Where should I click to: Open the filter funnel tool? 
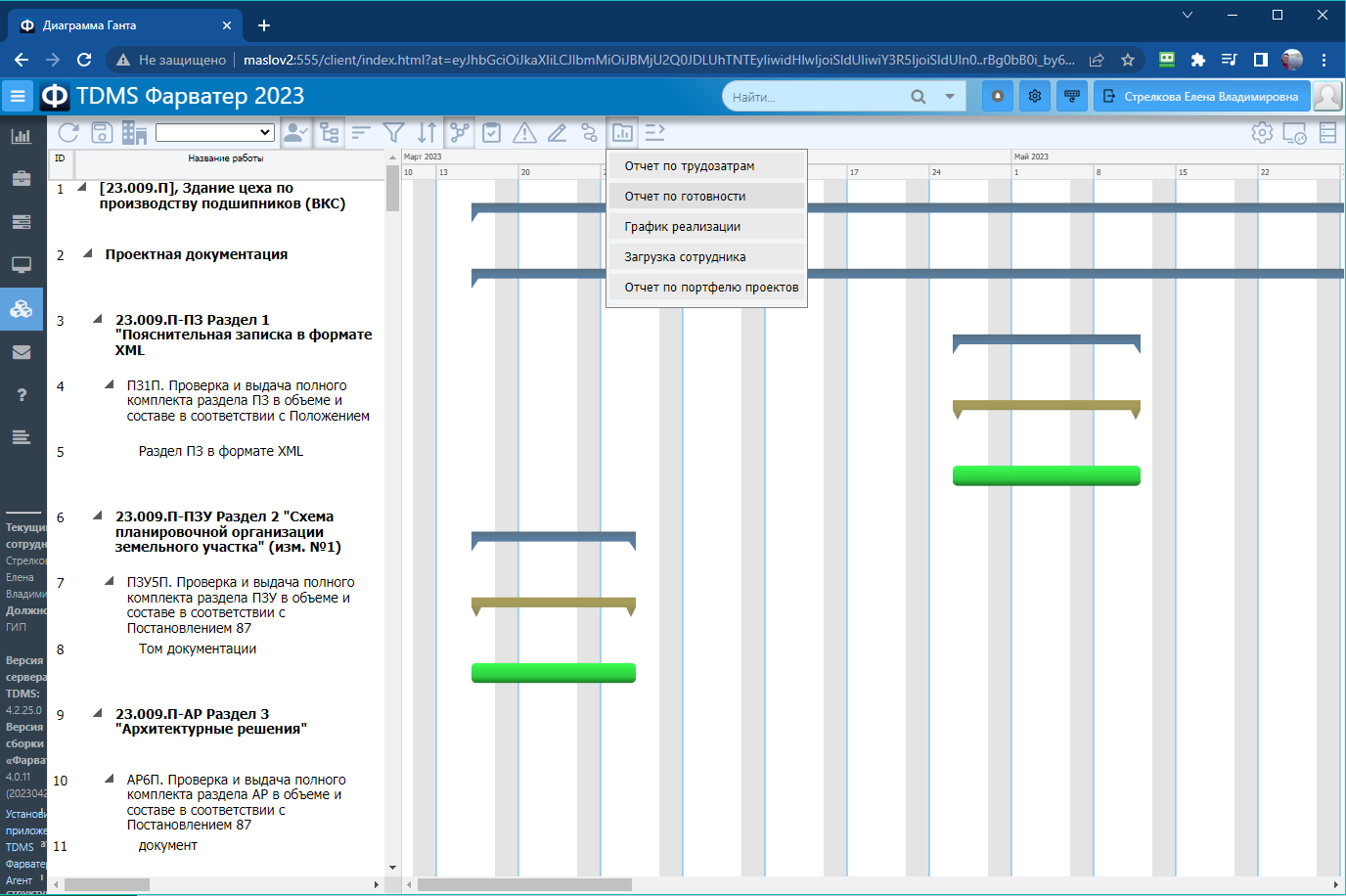click(394, 133)
